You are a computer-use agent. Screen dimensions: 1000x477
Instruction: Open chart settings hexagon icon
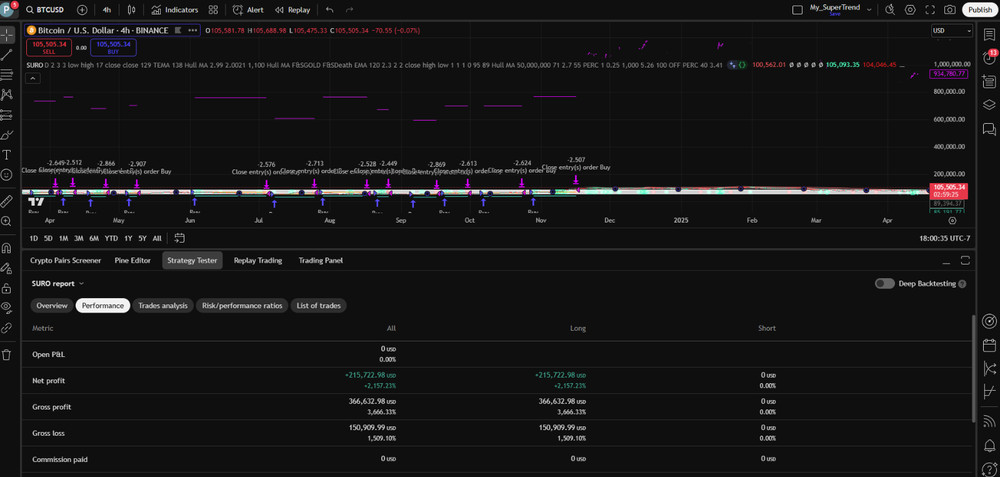(910, 10)
